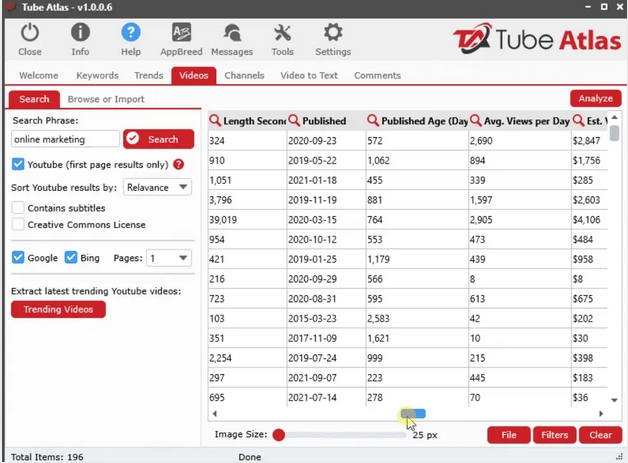The width and height of the screenshot is (628, 463).
Task: Select the 3,796 length cell
Action: [247, 200]
